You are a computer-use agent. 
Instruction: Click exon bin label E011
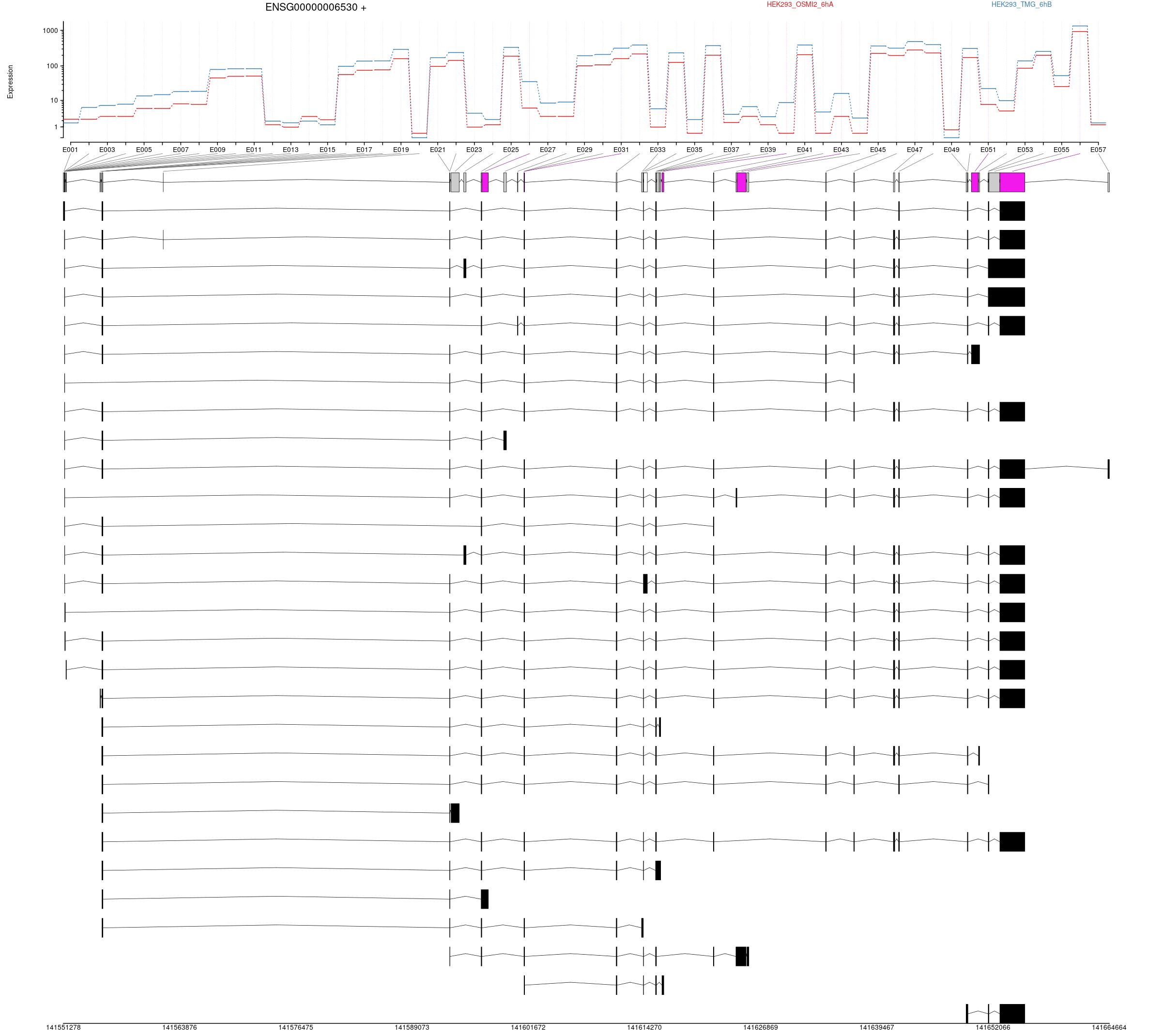click(x=254, y=150)
